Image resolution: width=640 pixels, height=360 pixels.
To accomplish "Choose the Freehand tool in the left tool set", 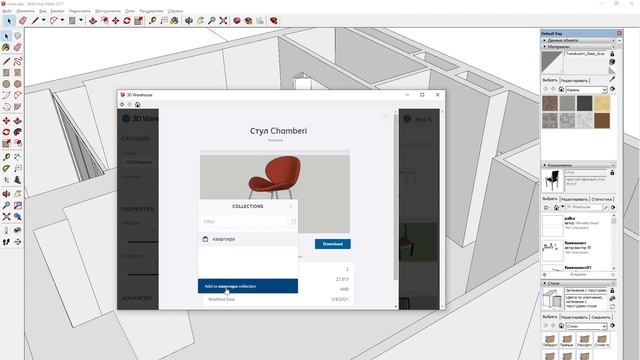I will tap(18, 62).
